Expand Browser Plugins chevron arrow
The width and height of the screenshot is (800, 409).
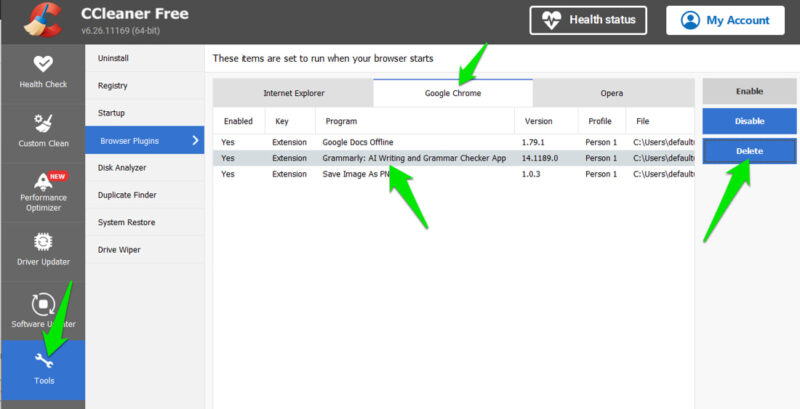click(195, 140)
